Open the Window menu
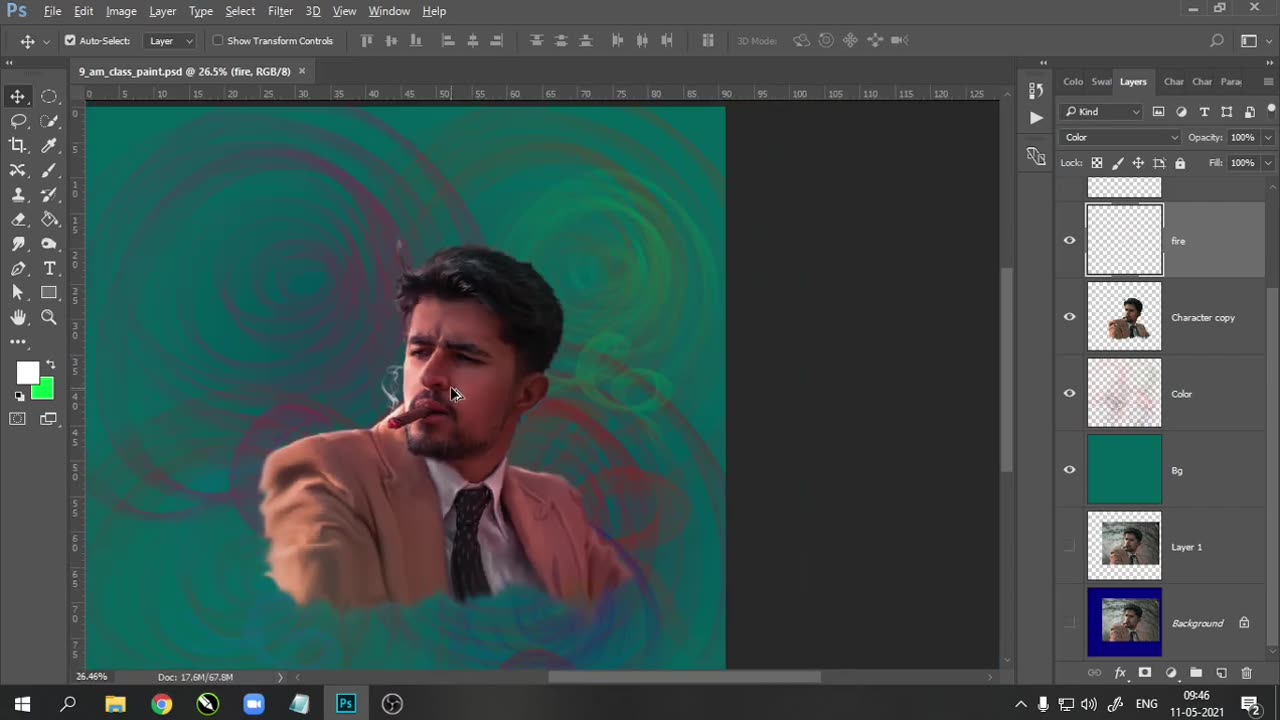The image size is (1280, 720). coord(389,11)
